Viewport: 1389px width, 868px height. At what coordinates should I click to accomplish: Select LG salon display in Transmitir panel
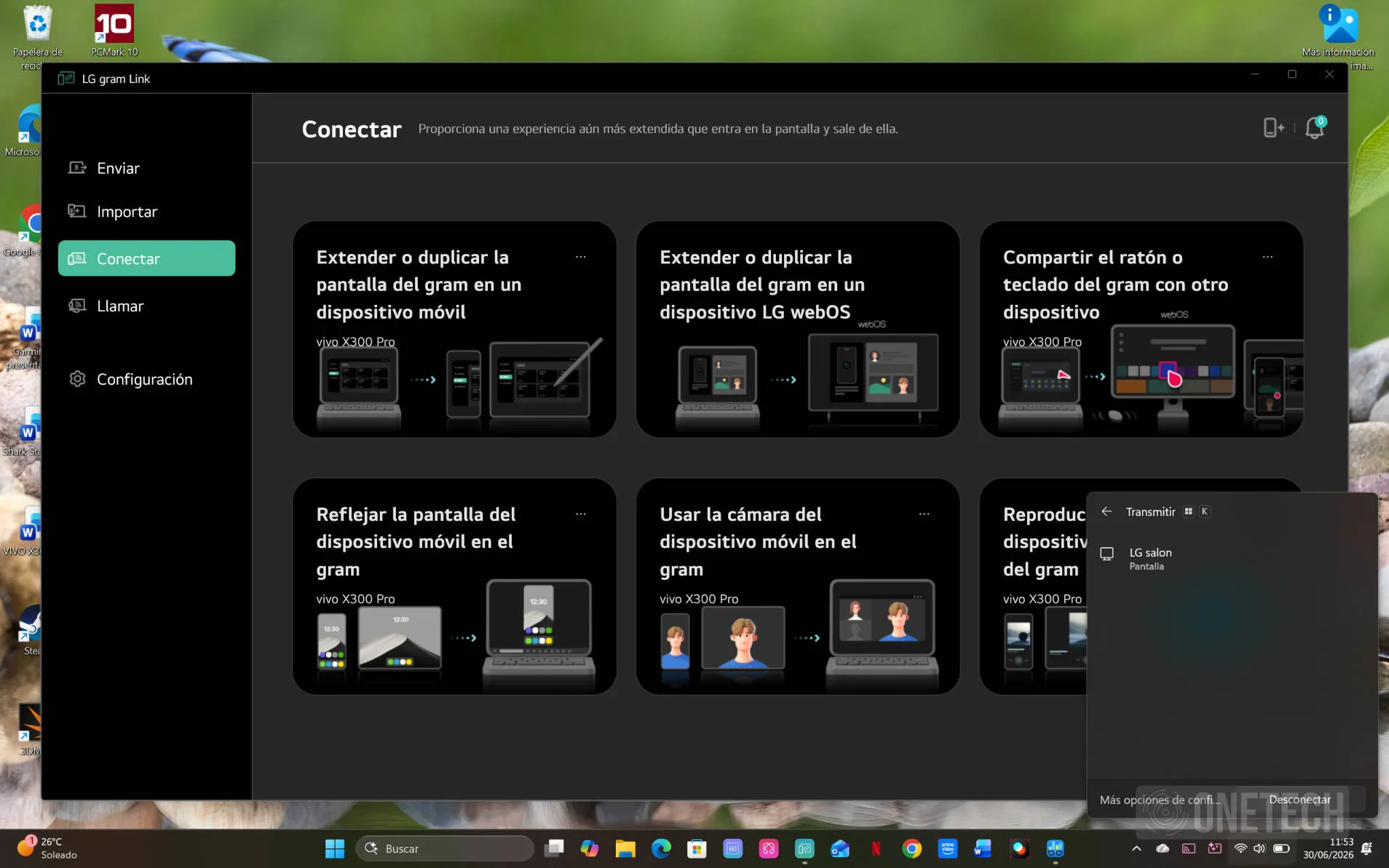click(1232, 559)
